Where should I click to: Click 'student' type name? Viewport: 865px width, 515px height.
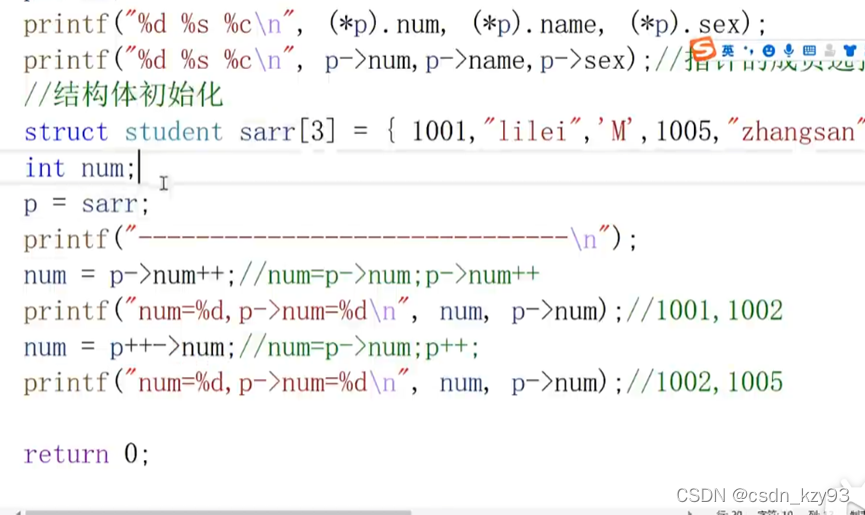point(173,132)
